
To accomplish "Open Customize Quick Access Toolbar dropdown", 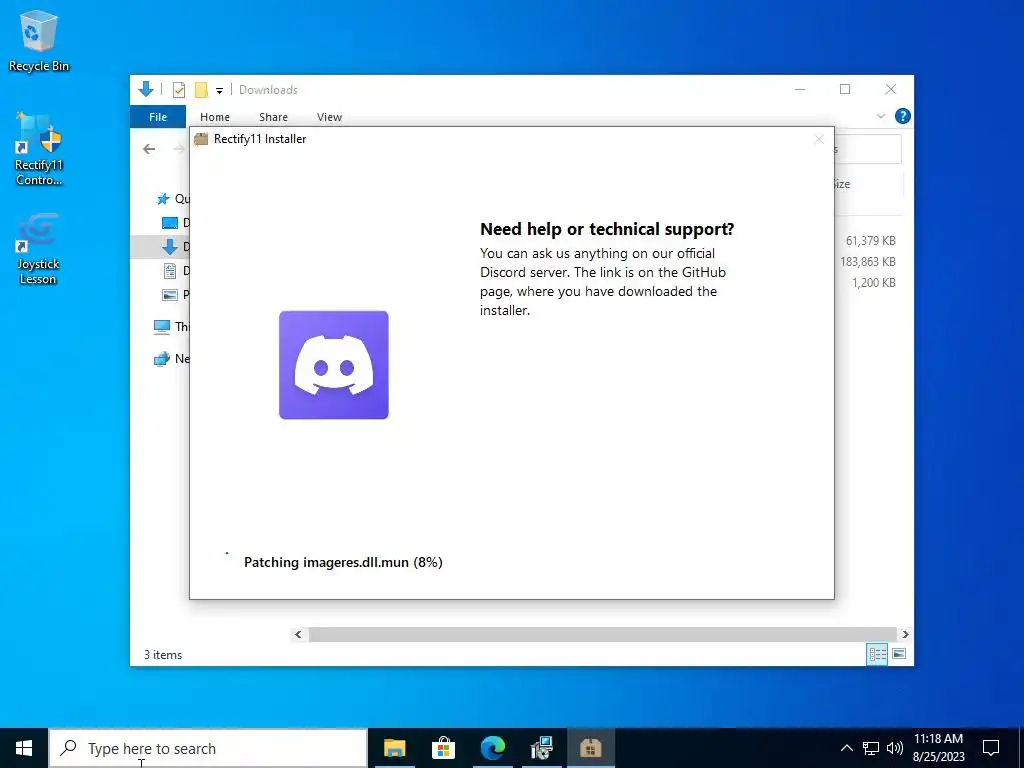I will pos(219,90).
